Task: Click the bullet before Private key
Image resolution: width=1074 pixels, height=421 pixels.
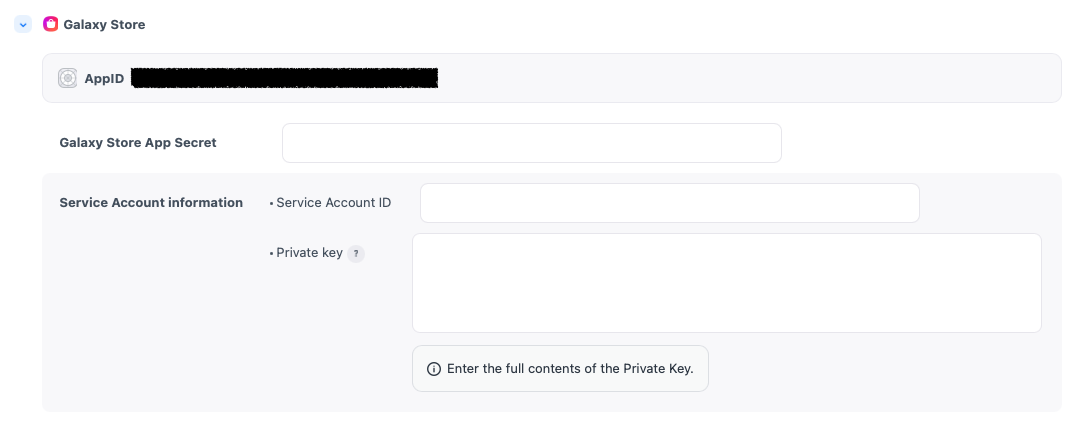Action: pyautogui.click(x=271, y=254)
